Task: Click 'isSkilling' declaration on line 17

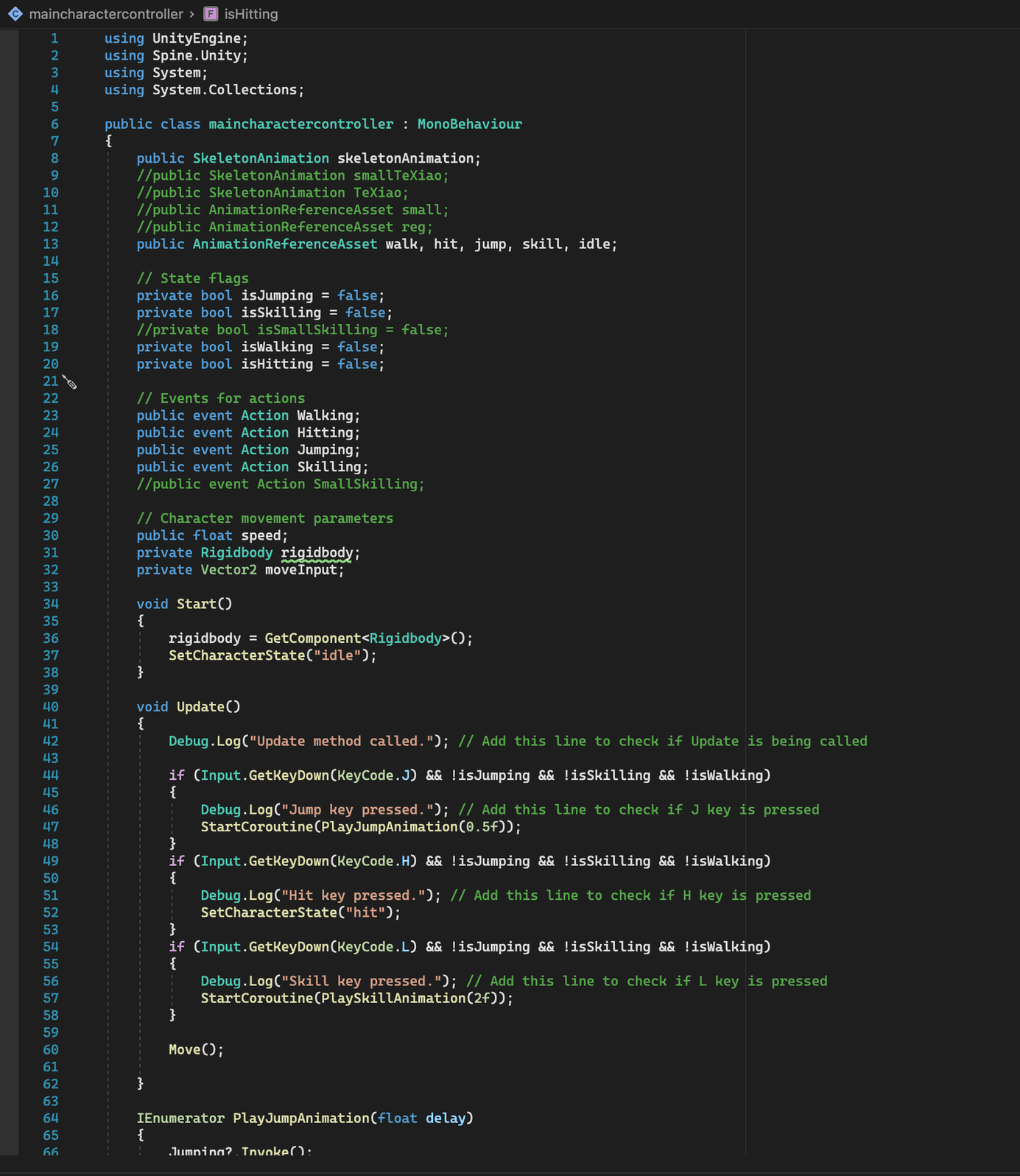Action: tap(281, 313)
